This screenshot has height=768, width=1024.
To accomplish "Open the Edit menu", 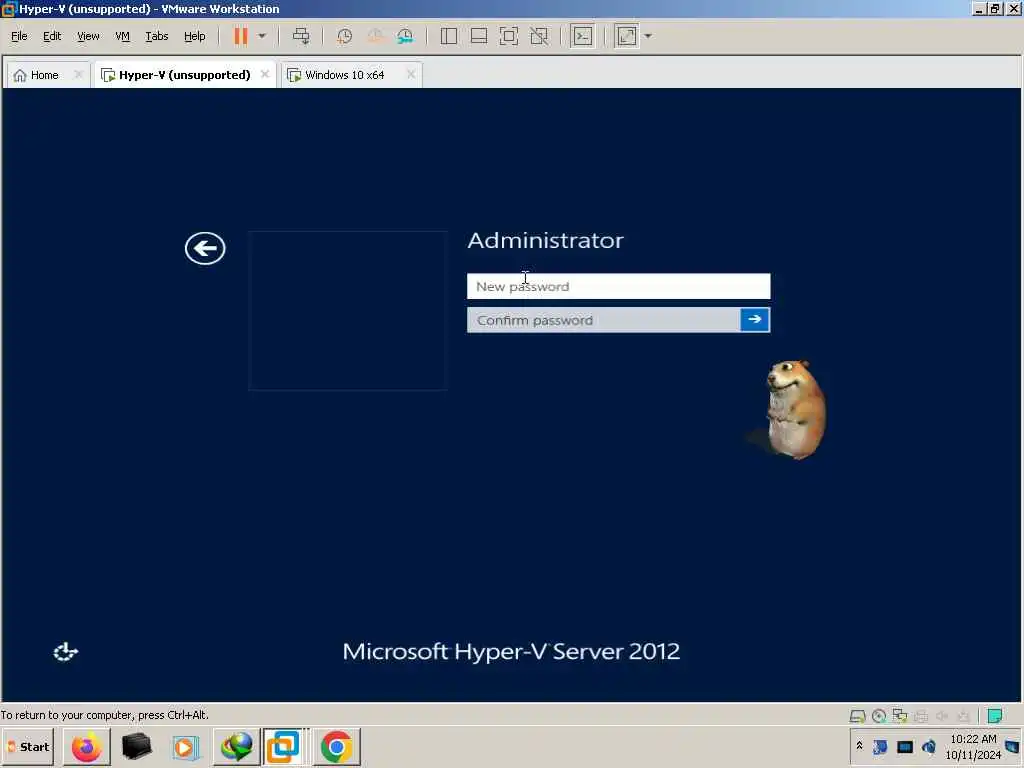I will pos(52,36).
